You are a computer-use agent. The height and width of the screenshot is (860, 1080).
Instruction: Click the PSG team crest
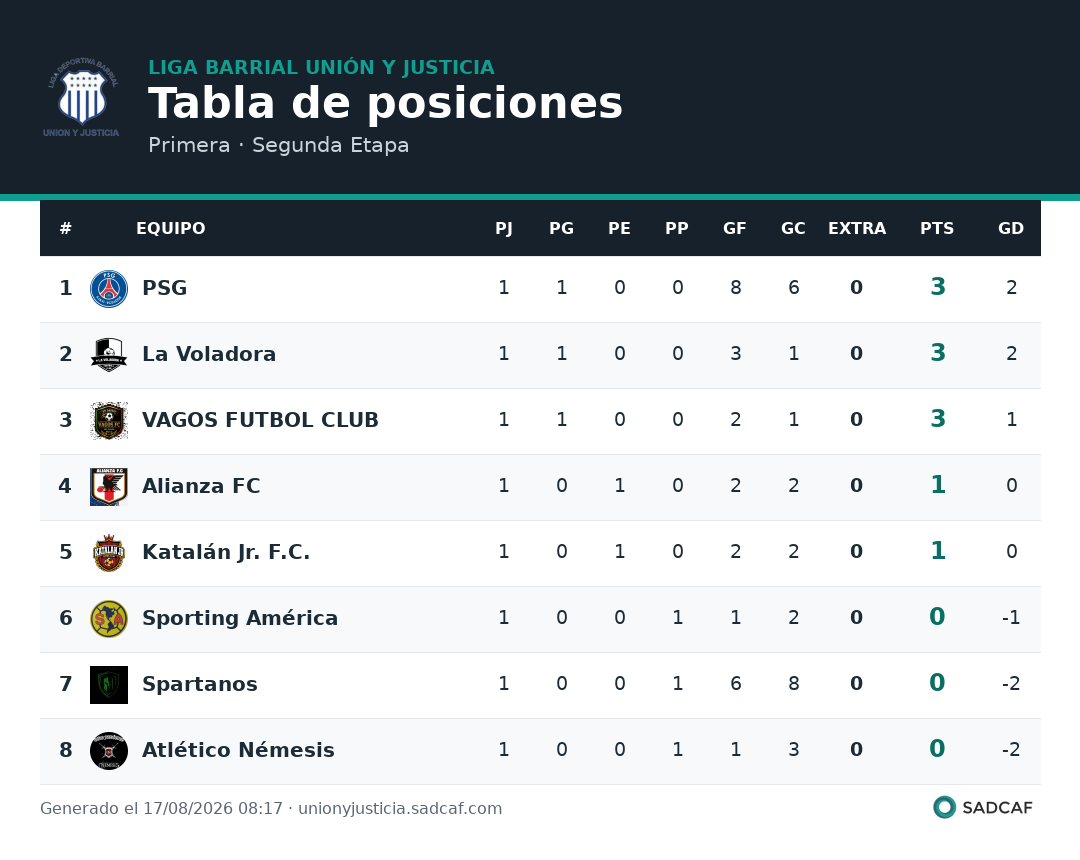(109, 289)
